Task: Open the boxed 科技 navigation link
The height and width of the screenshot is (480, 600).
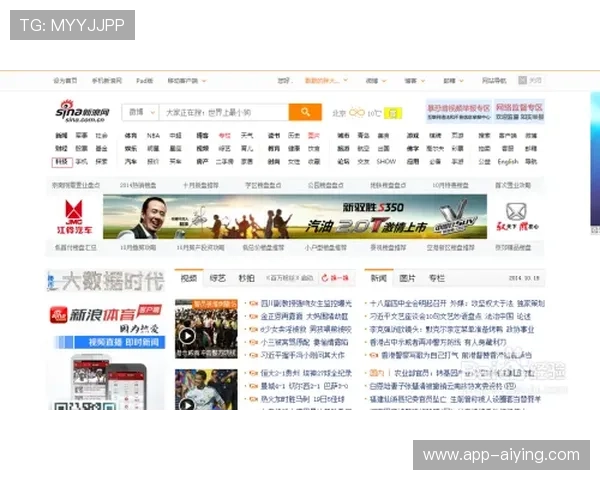Action: [x=62, y=162]
